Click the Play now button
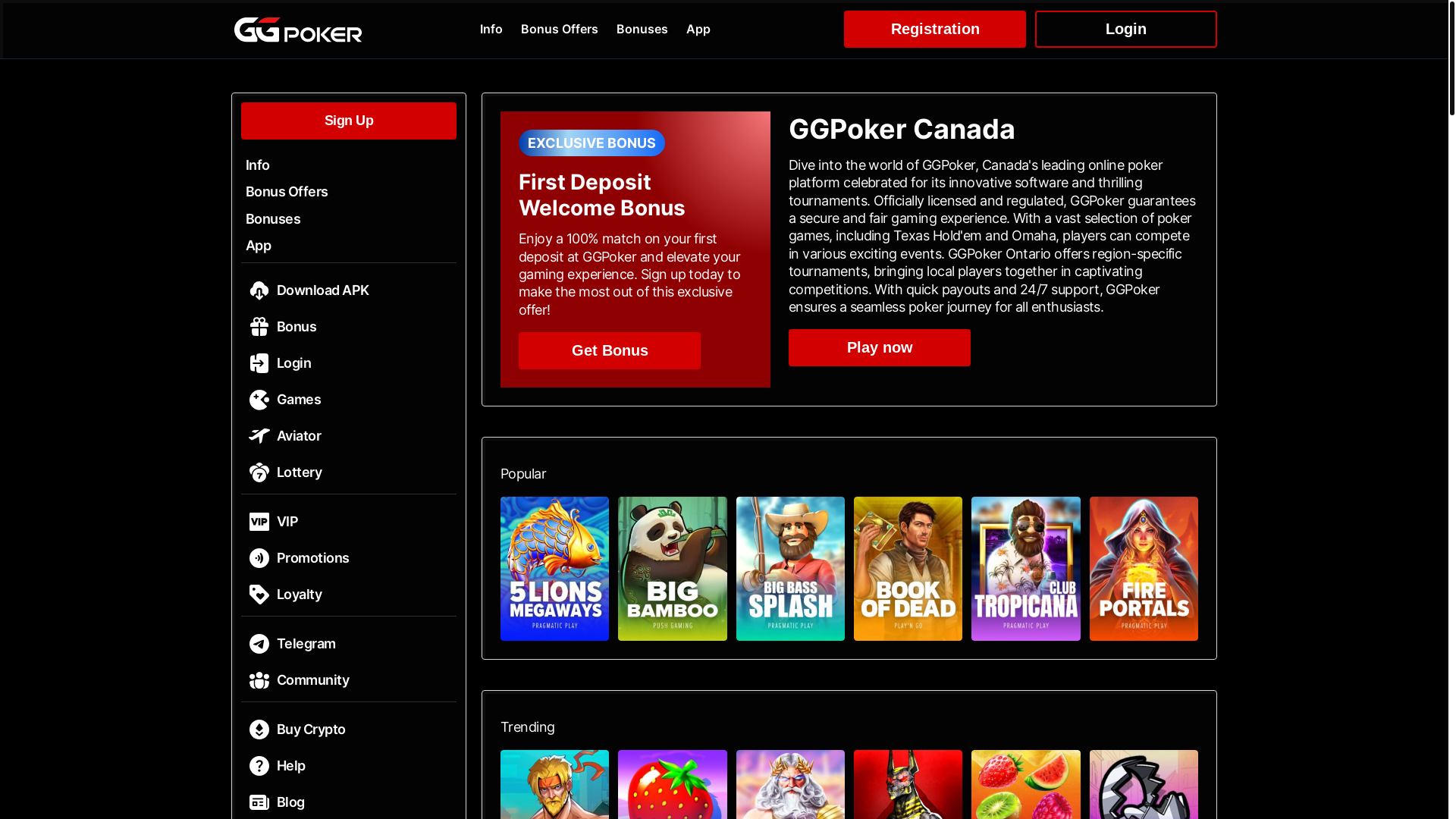Image resolution: width=1456 pixels, height=819 pixels. coord(879,347)
